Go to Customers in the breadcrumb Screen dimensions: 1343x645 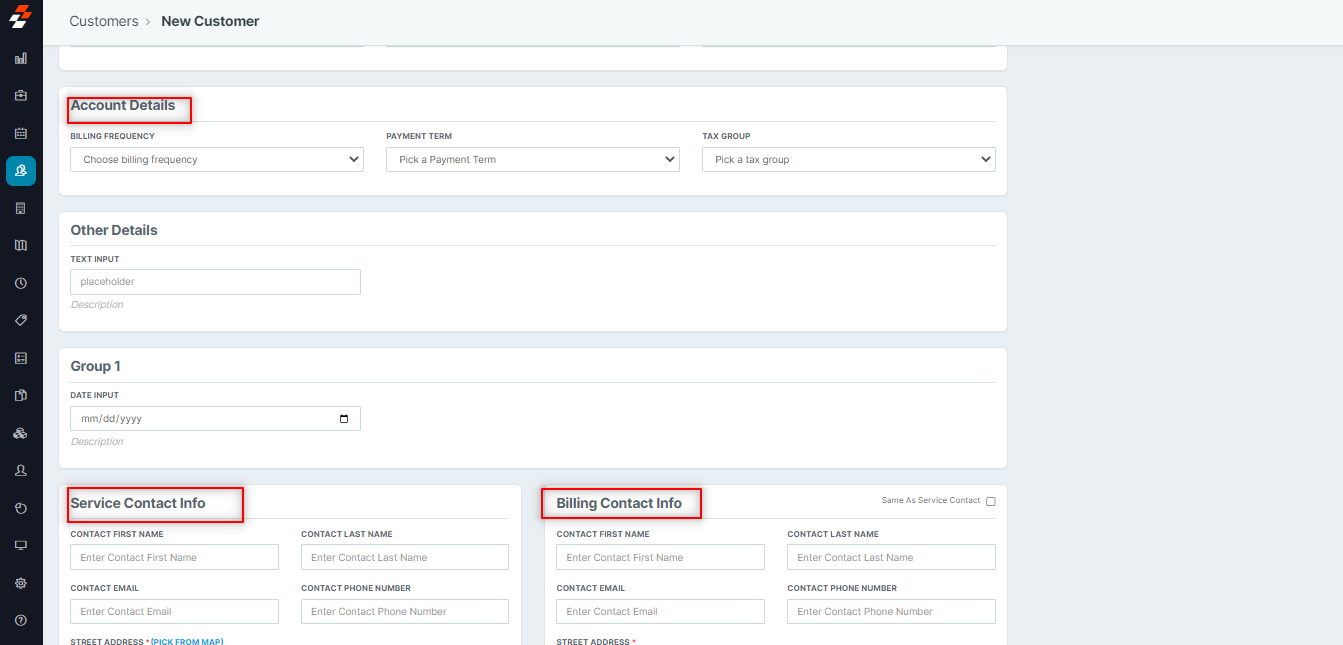click(104, 21)
